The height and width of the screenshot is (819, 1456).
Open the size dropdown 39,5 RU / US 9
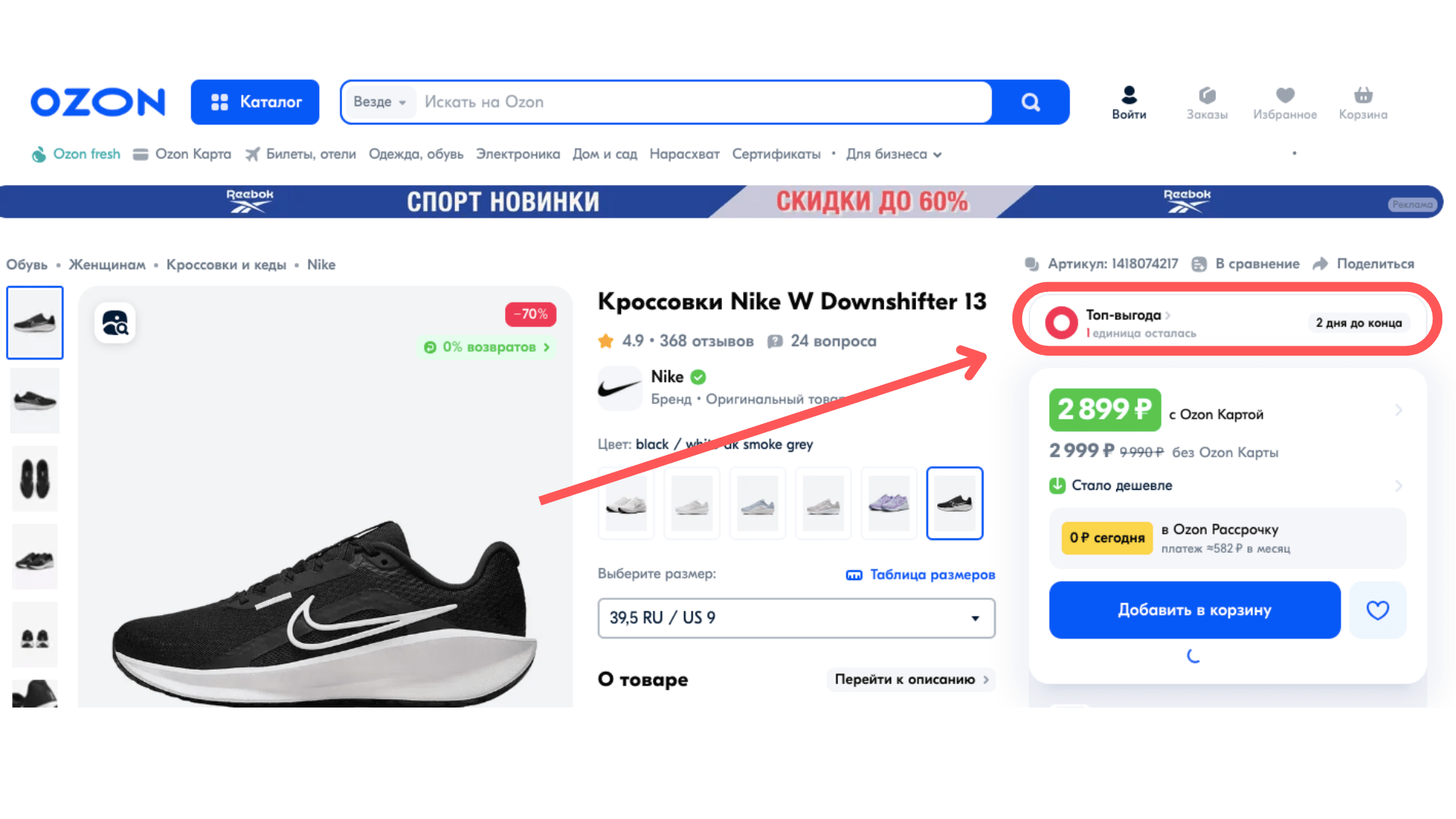796,618
